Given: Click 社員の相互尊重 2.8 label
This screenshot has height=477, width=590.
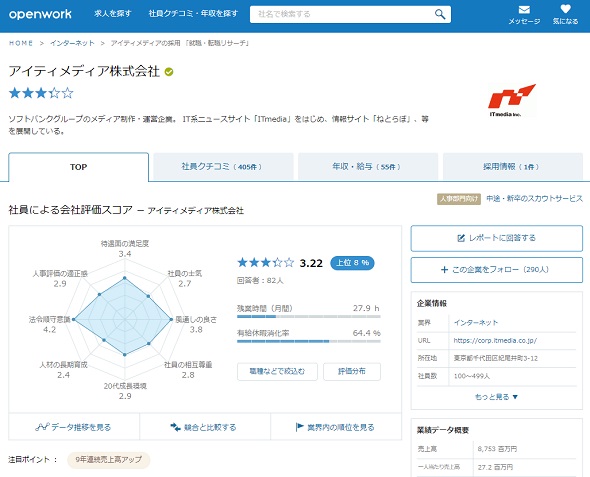Looking at the screenshot, I should [188, 369].
